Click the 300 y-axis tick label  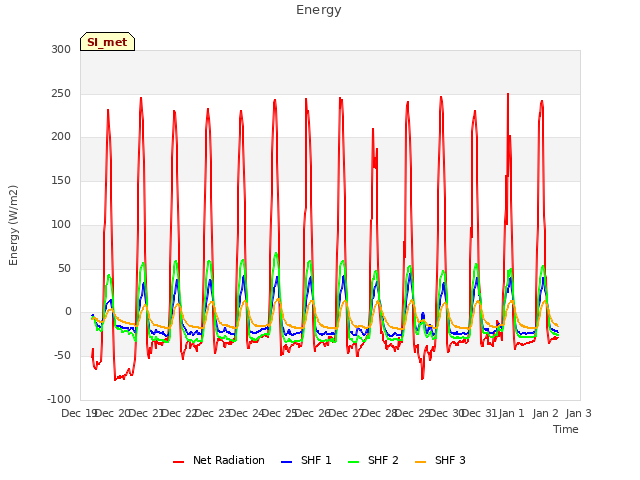tap(61, 50)
